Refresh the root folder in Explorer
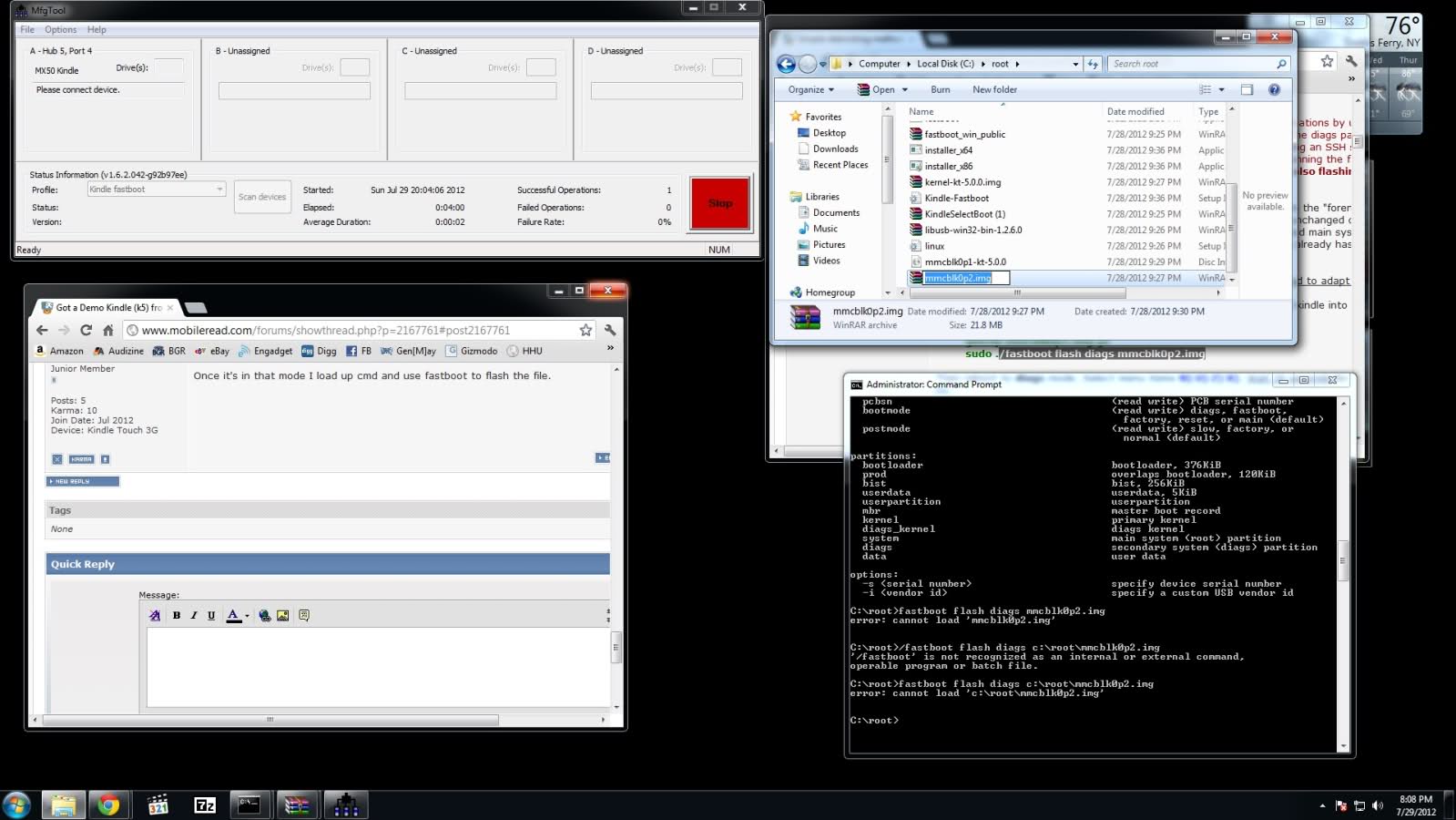The height and width of the screenshot is (820, 1456). 1093,64
